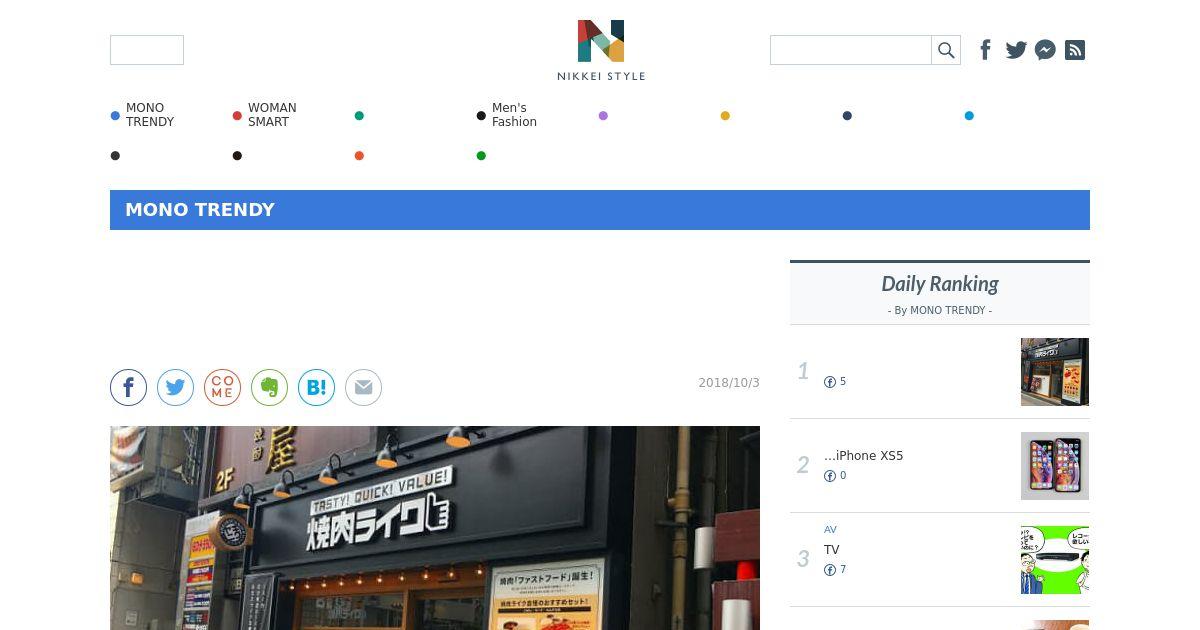Screen dimensions: 1200x630
Task: Click the MONO TRENDY blue section header
Action: [x=600, y=210]
